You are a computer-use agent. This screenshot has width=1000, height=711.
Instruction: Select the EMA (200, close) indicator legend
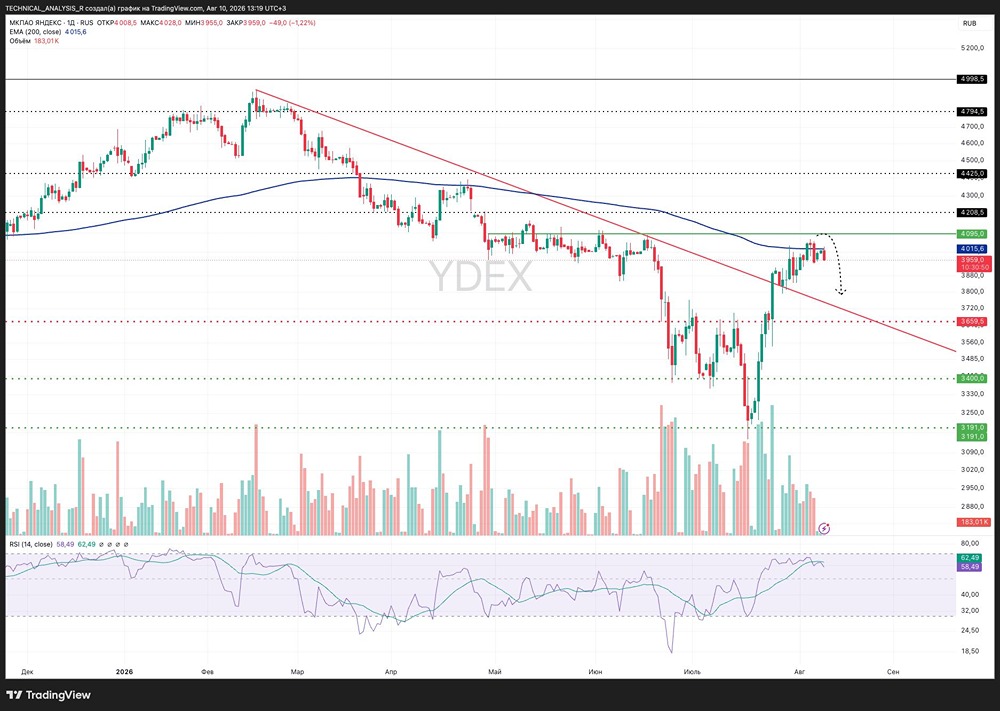point(35,32)
